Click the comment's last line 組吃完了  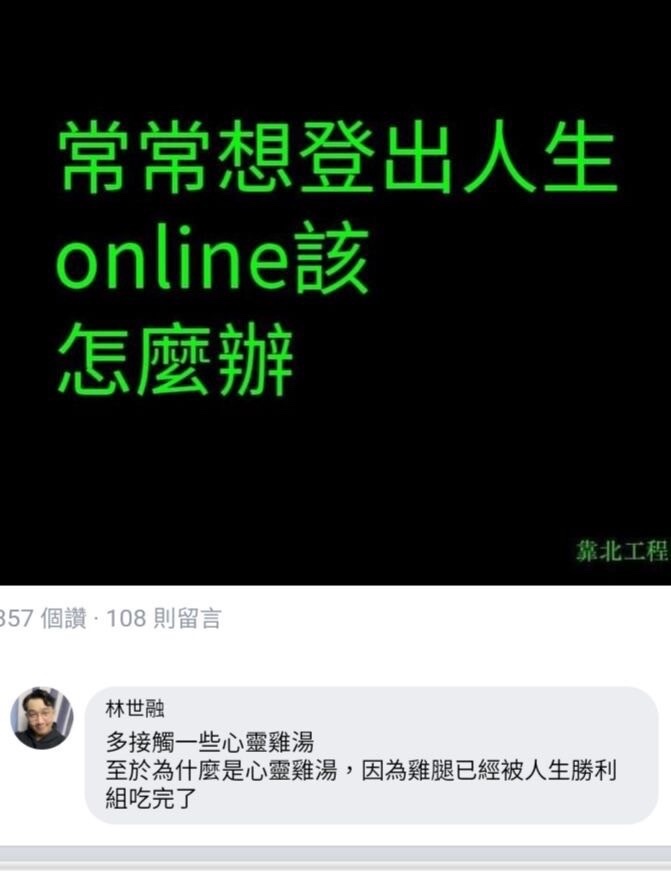[150, 799]
